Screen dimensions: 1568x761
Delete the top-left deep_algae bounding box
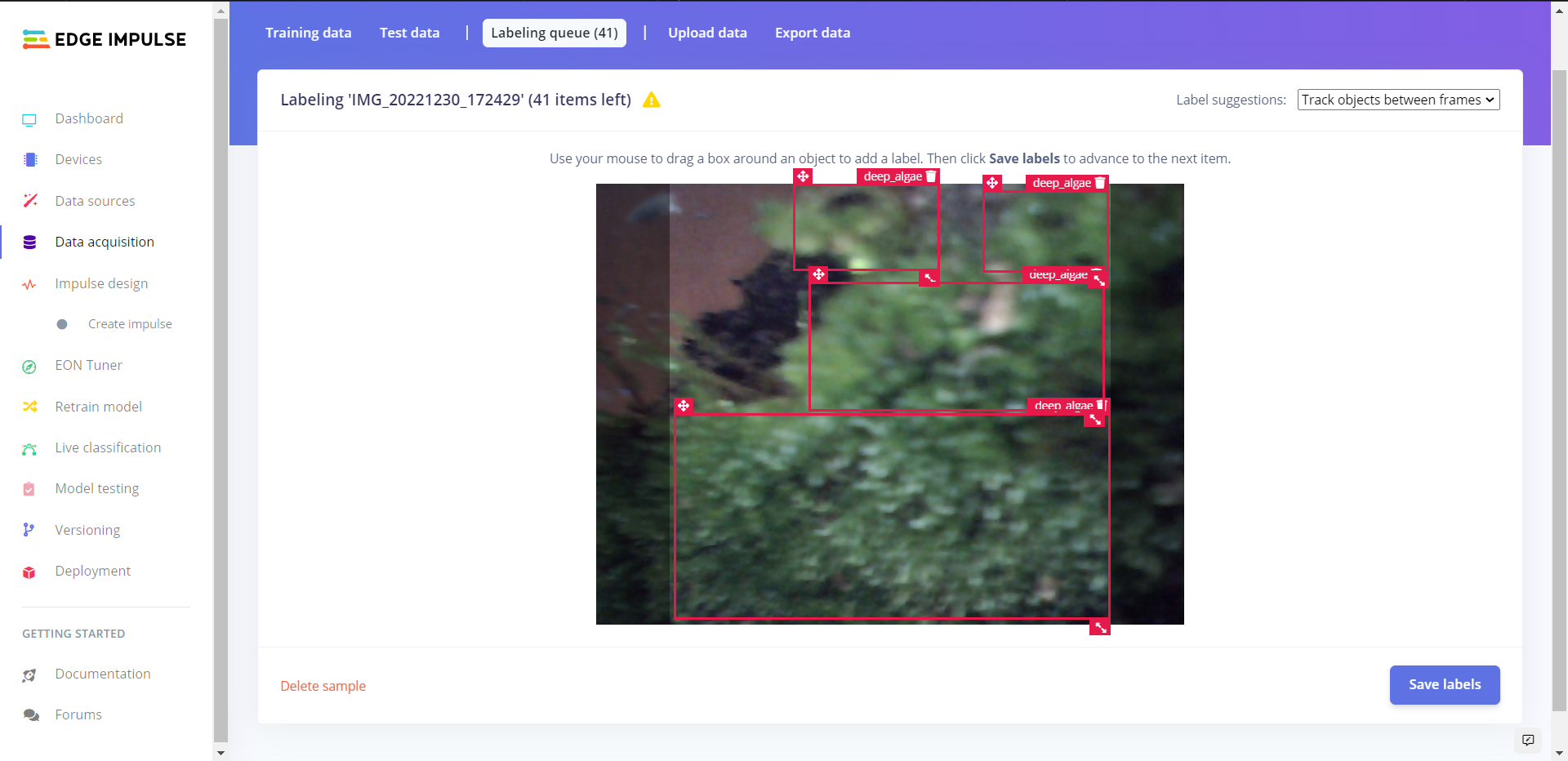[x=931, y=176]
